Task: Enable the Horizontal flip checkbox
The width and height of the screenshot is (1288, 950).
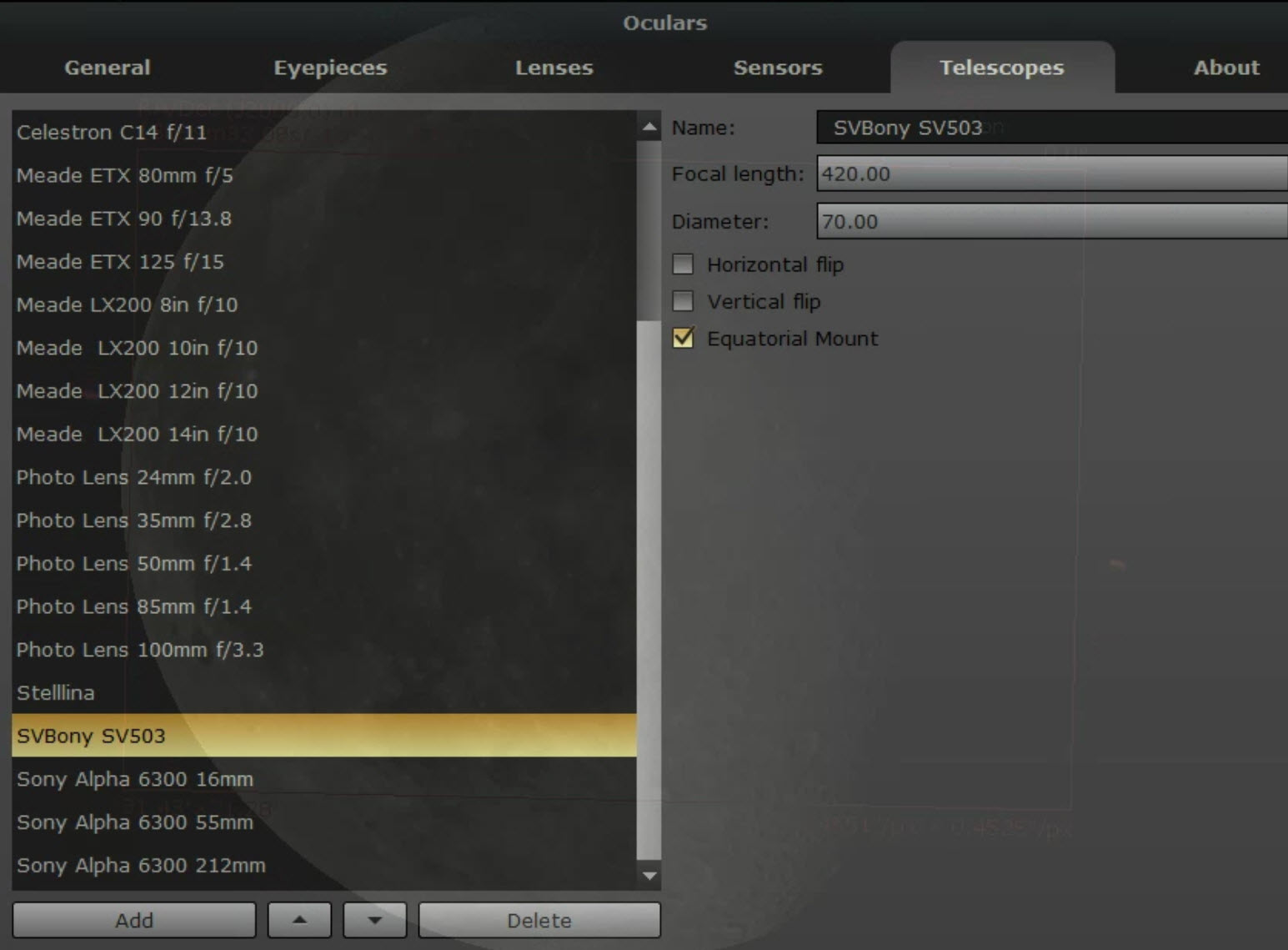Action: (683, 264)
